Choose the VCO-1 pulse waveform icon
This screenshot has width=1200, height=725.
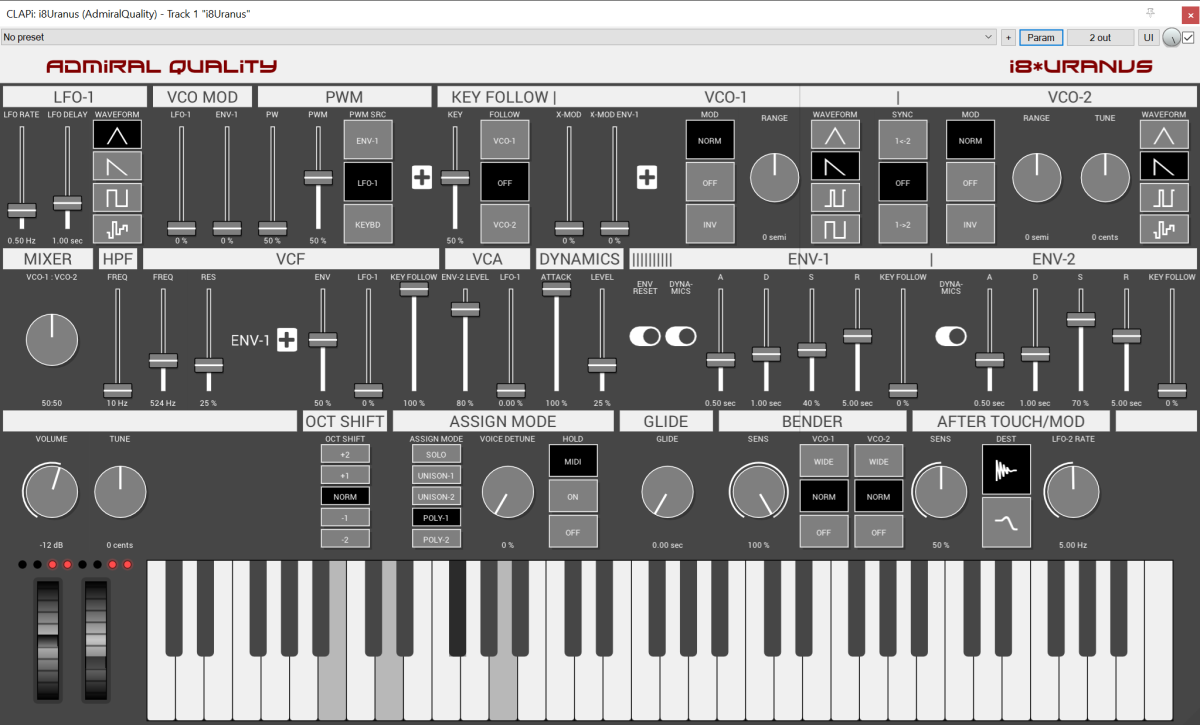tap(835, 197)
